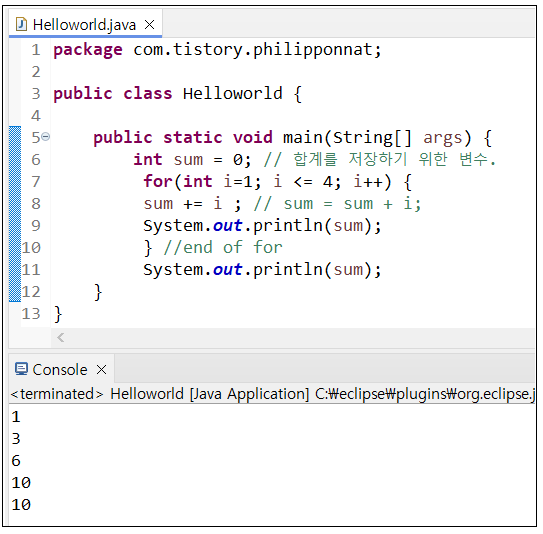Place cursor on 'int sum = 0;' statement
This screenshot has width=543, height=534.
tap(193, 160)
